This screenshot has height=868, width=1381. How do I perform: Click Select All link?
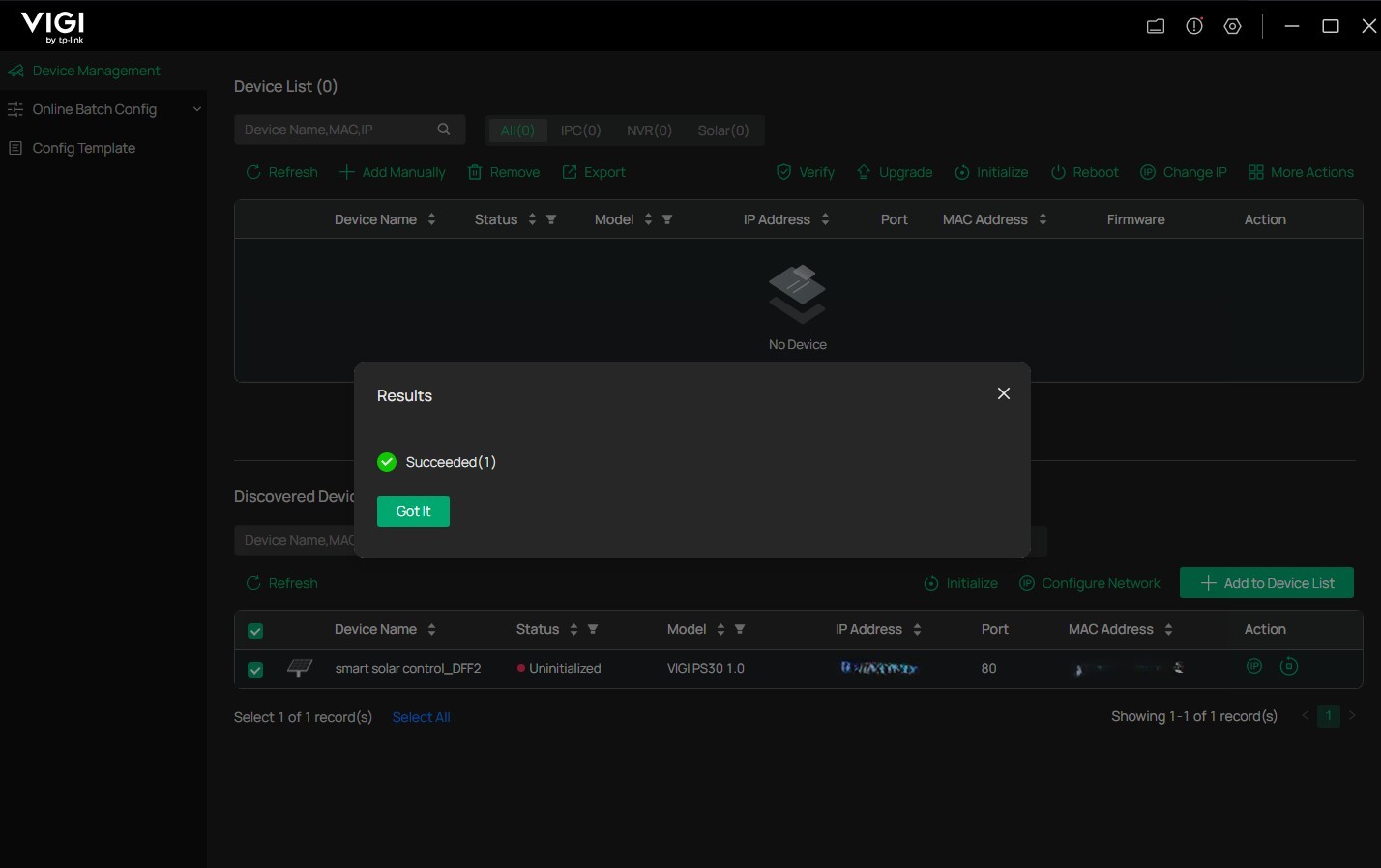pyautogui.click(x=421, y=717)
